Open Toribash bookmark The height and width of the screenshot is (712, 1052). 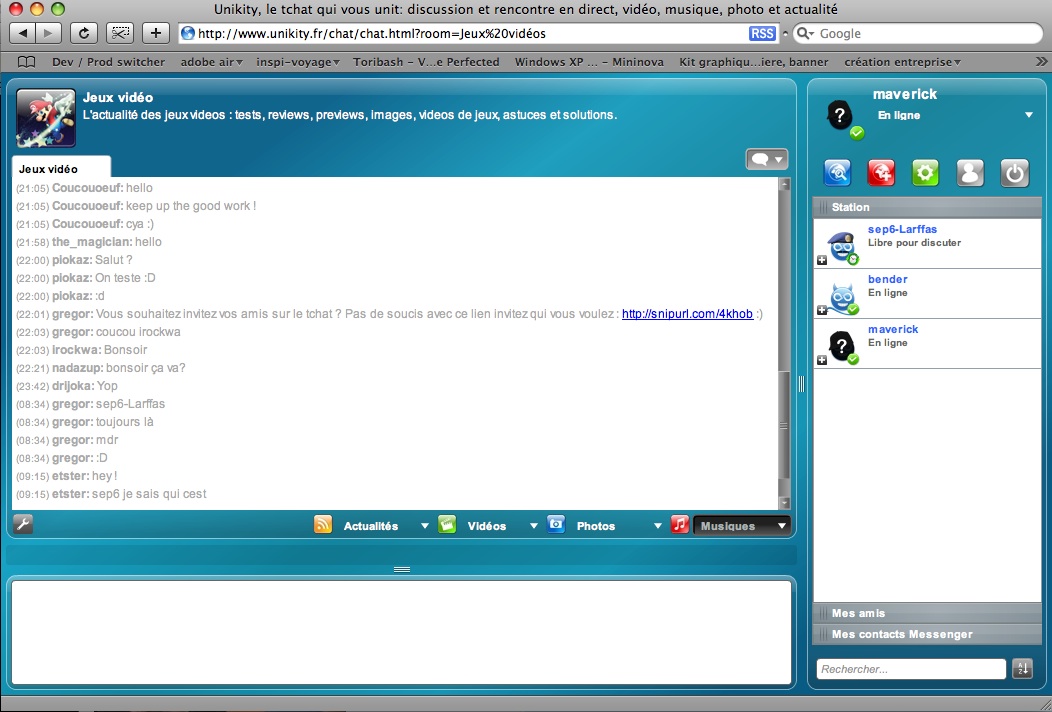pos(426,62)
